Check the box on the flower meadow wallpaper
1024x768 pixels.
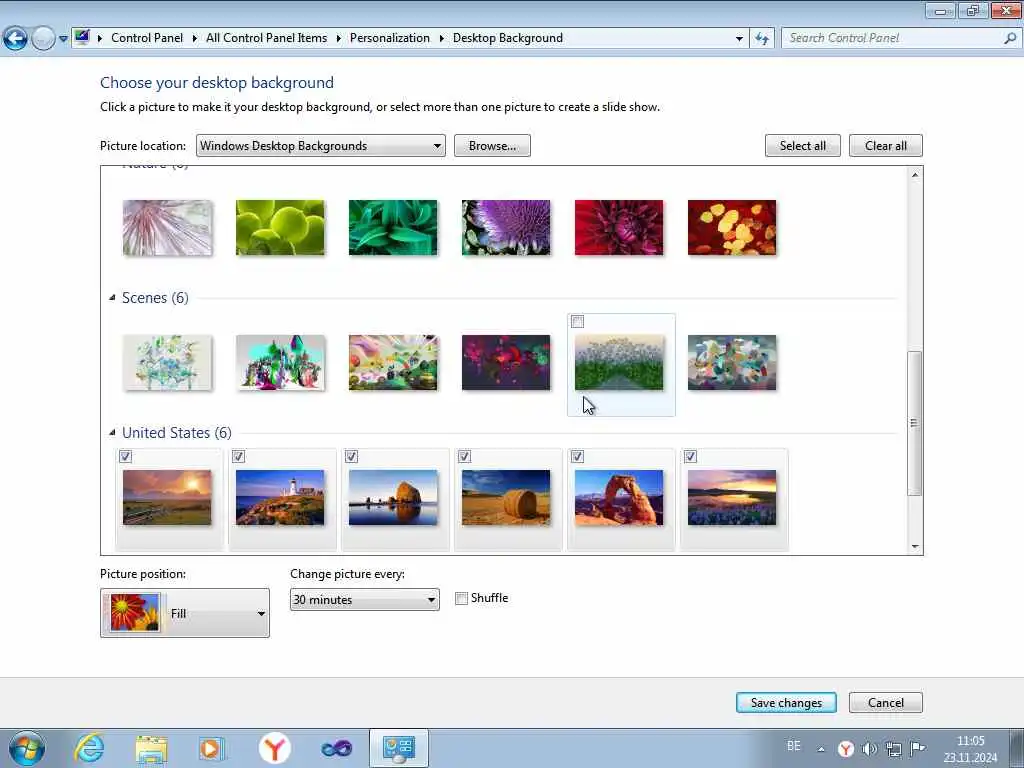pyautogui.click(x=577, y=321)
